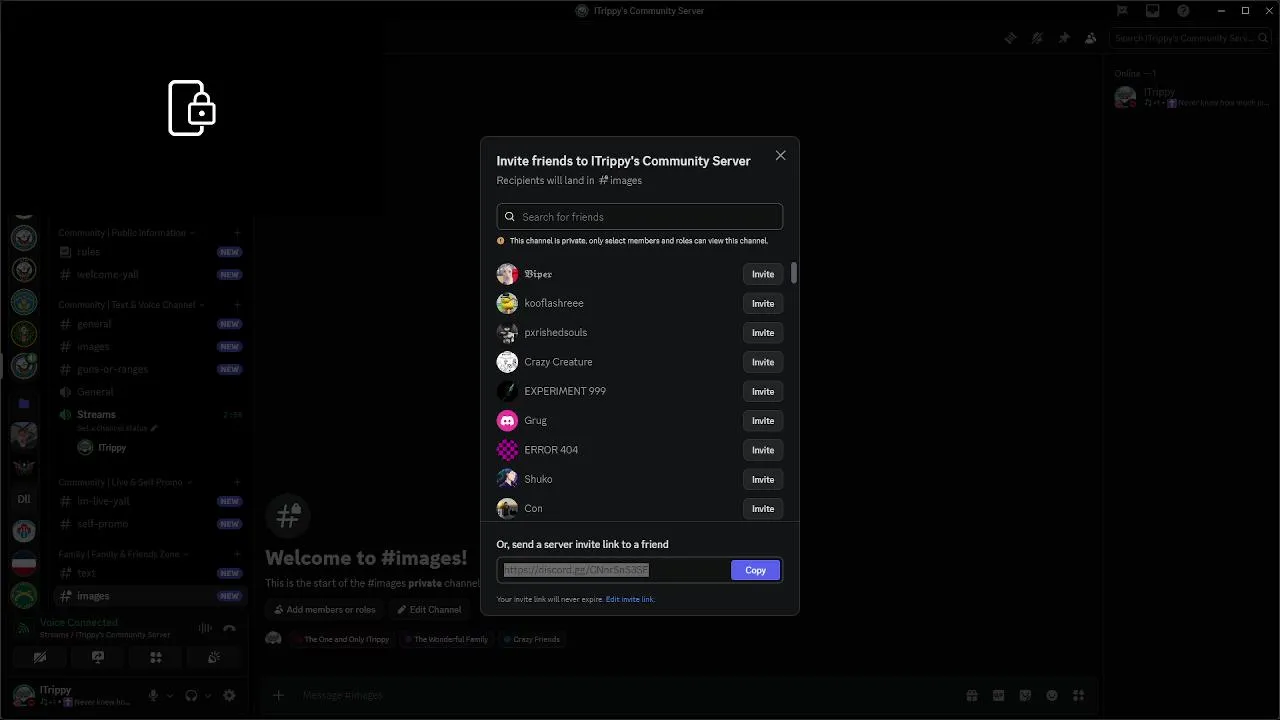Open the general text channel
Screen dimensions: 1280x720
tap(150, 324)
